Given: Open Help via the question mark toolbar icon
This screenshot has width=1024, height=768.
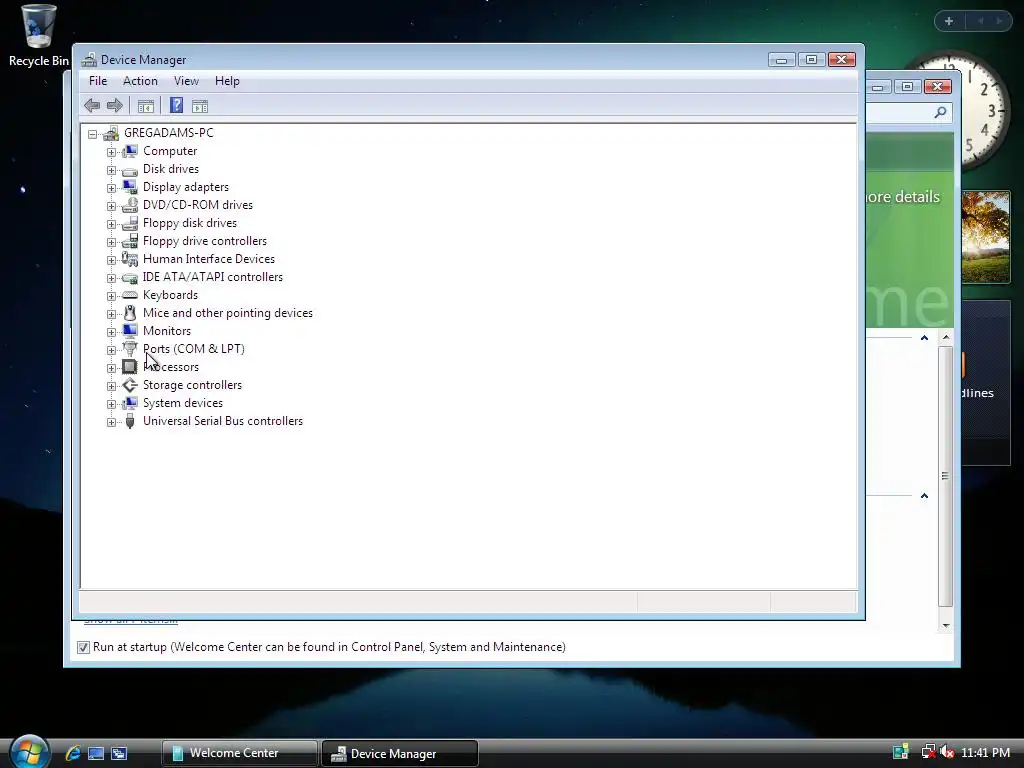Looking at the screenshot, I should [176, 105].
